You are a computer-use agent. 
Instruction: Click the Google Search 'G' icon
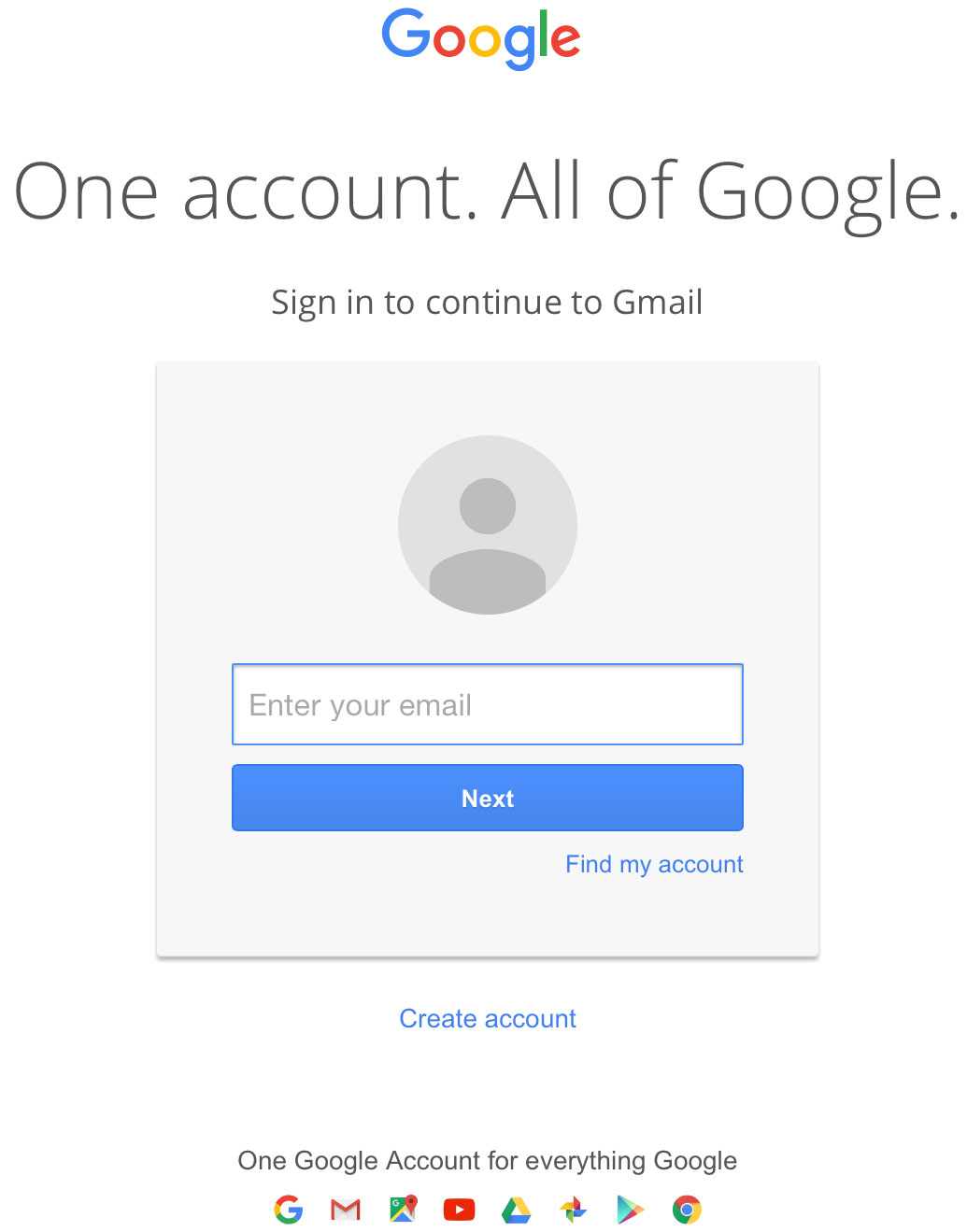[289, 1210]
